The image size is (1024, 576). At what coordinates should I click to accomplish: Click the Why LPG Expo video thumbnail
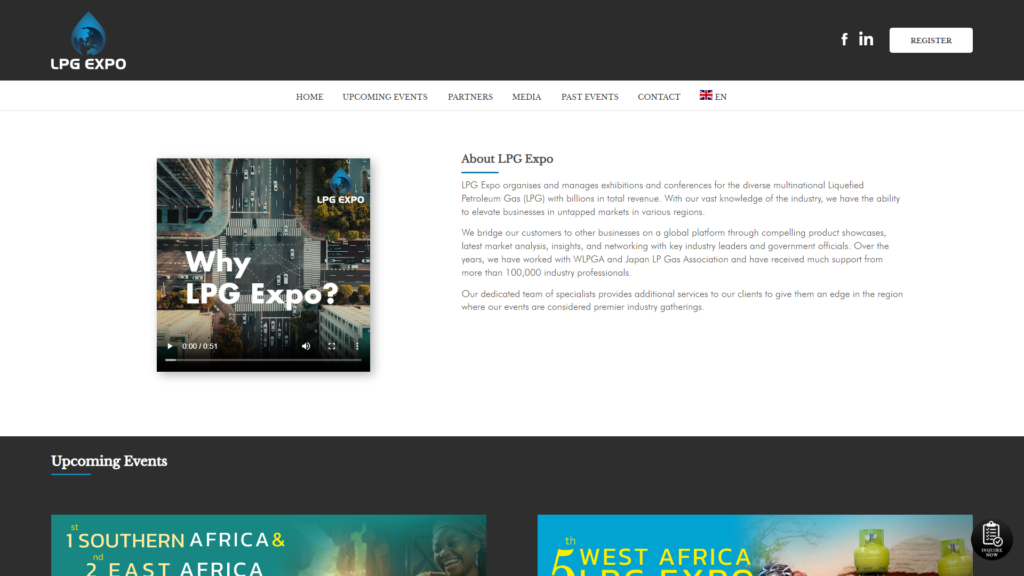pos(263,264)
